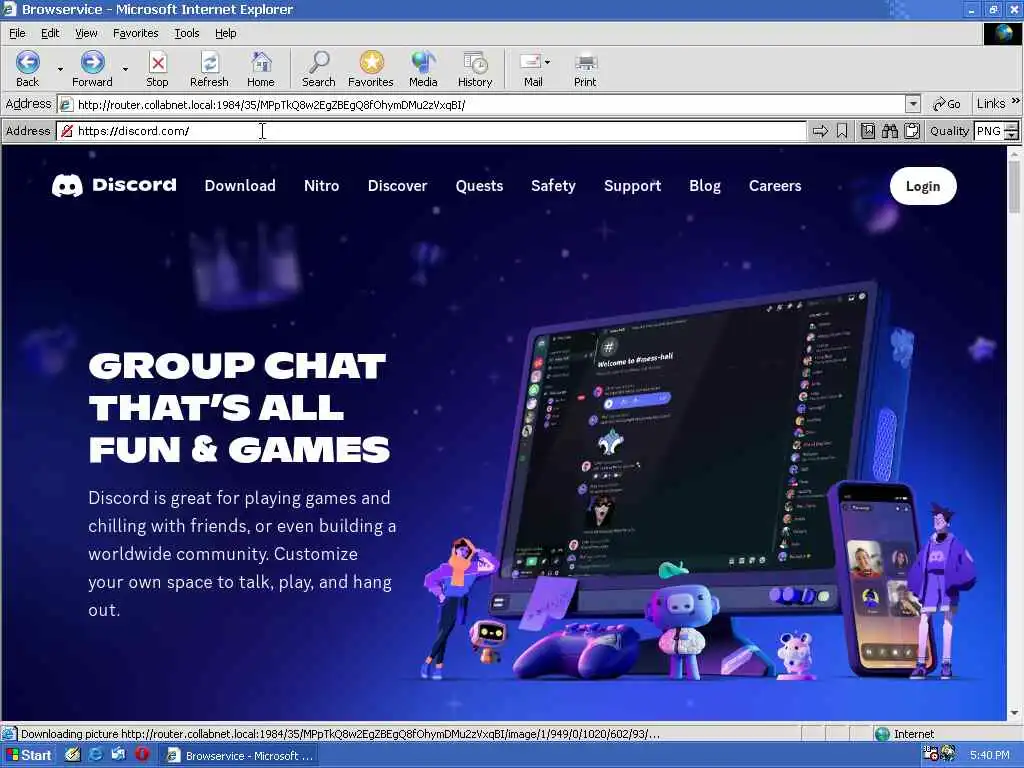Open the Home page icon
Image resolution: width=1024 pixels, height=768 pixels.
[x=261, y=69]
